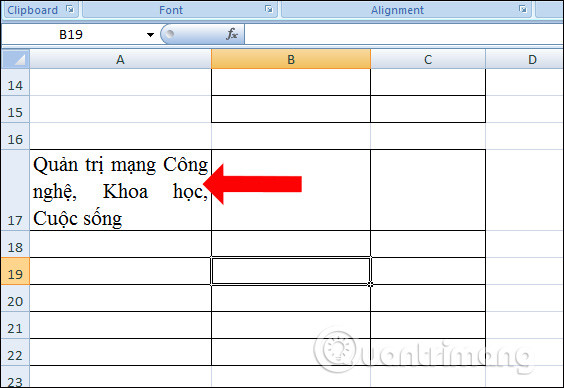Click the Name Box showing B19
Image resolution: width=564 pixels, height=388 pixels.
pos(72,35)
